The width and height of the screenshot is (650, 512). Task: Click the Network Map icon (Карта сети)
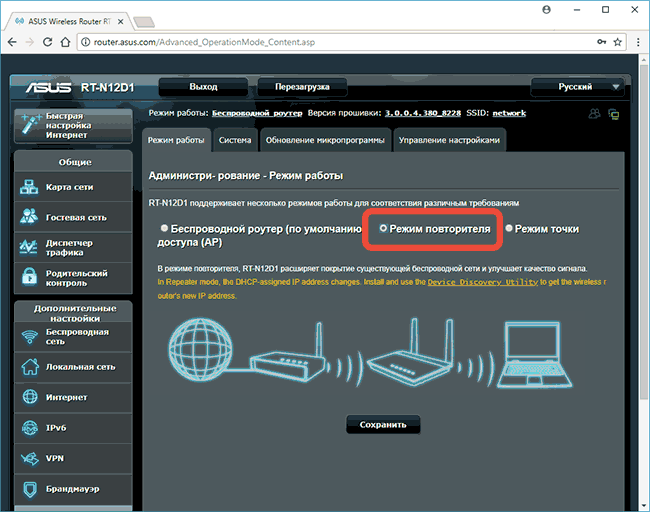(29, 187)
